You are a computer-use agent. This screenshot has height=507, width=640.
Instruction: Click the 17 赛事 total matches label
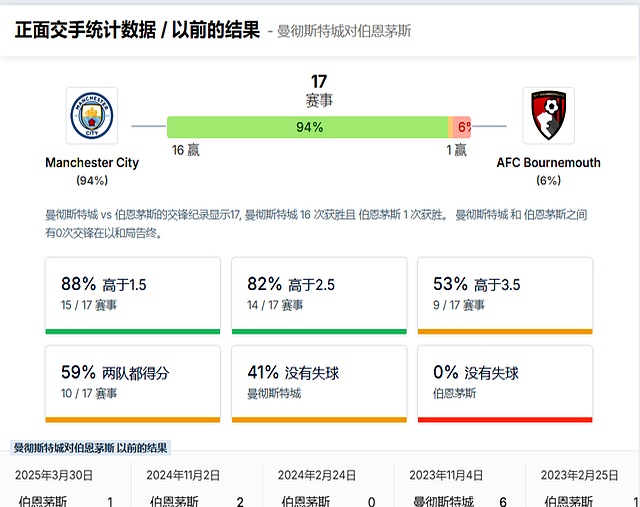coord(319,91)
